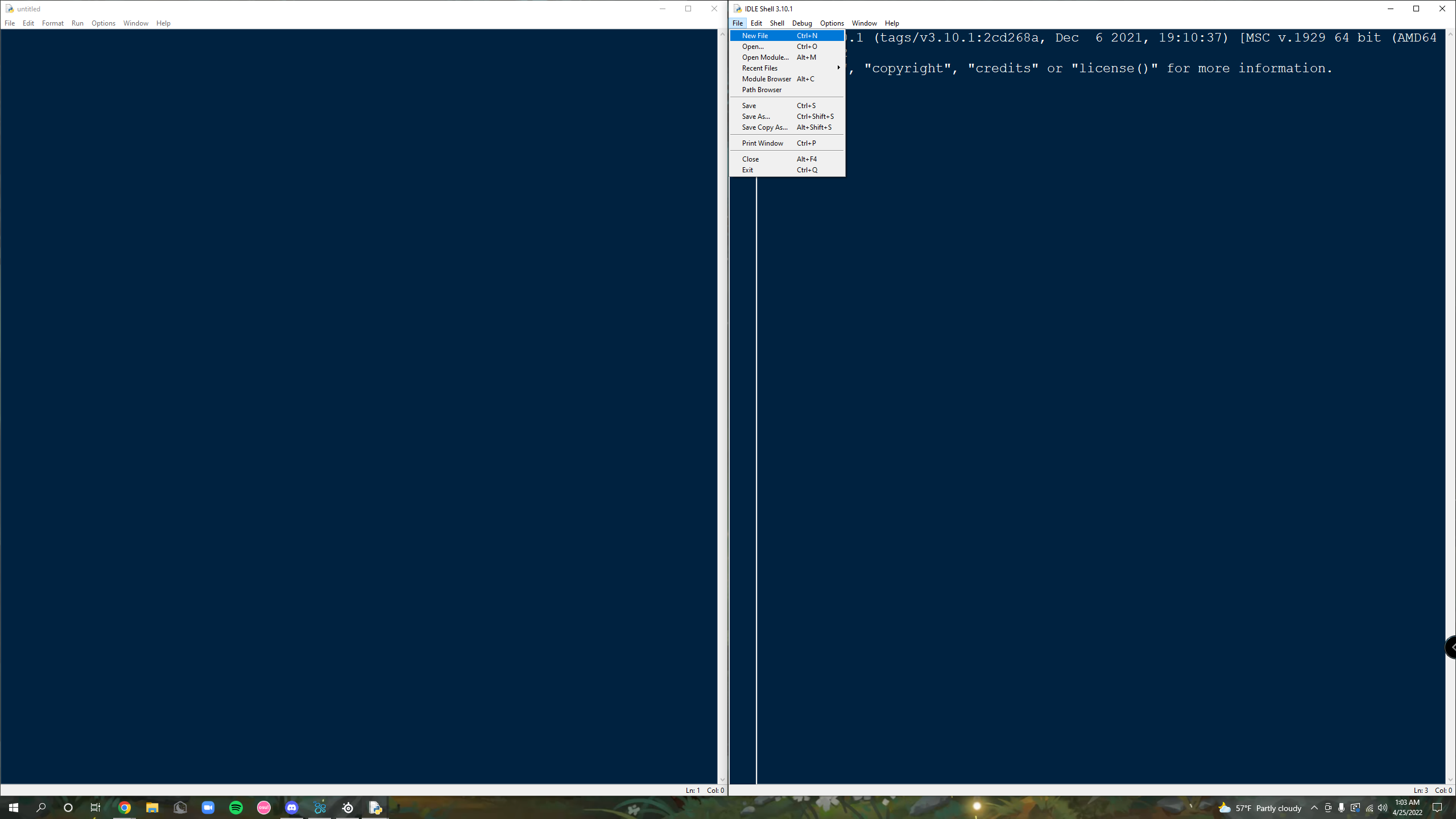Open Spotify from the taskbar
This screenshot has height=819, width=1456.
point(236,807)
